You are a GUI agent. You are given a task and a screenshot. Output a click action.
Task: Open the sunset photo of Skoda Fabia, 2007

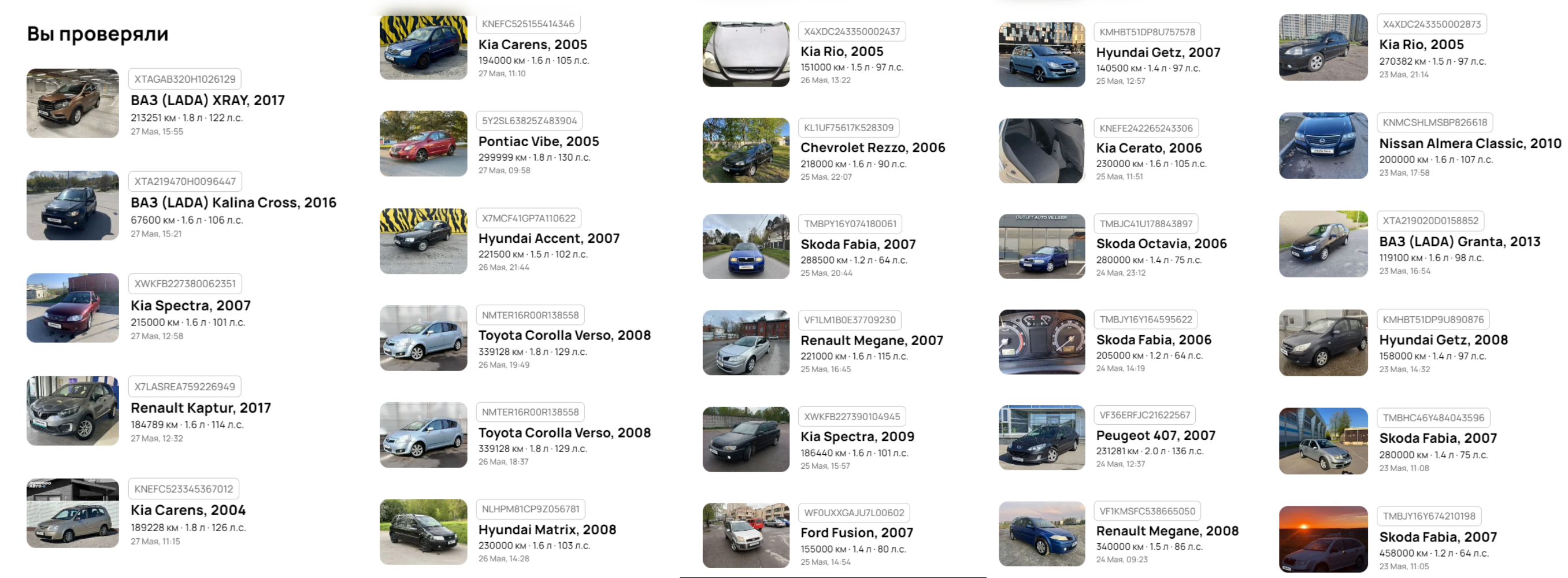point(1324,539)
